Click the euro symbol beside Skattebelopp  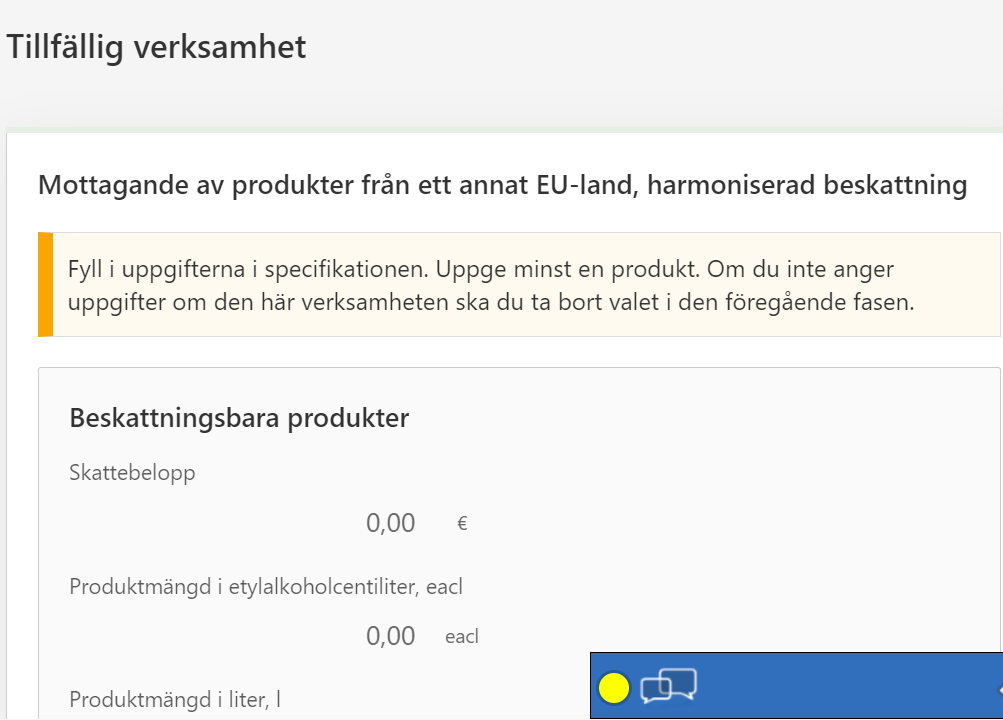point(462,523)
